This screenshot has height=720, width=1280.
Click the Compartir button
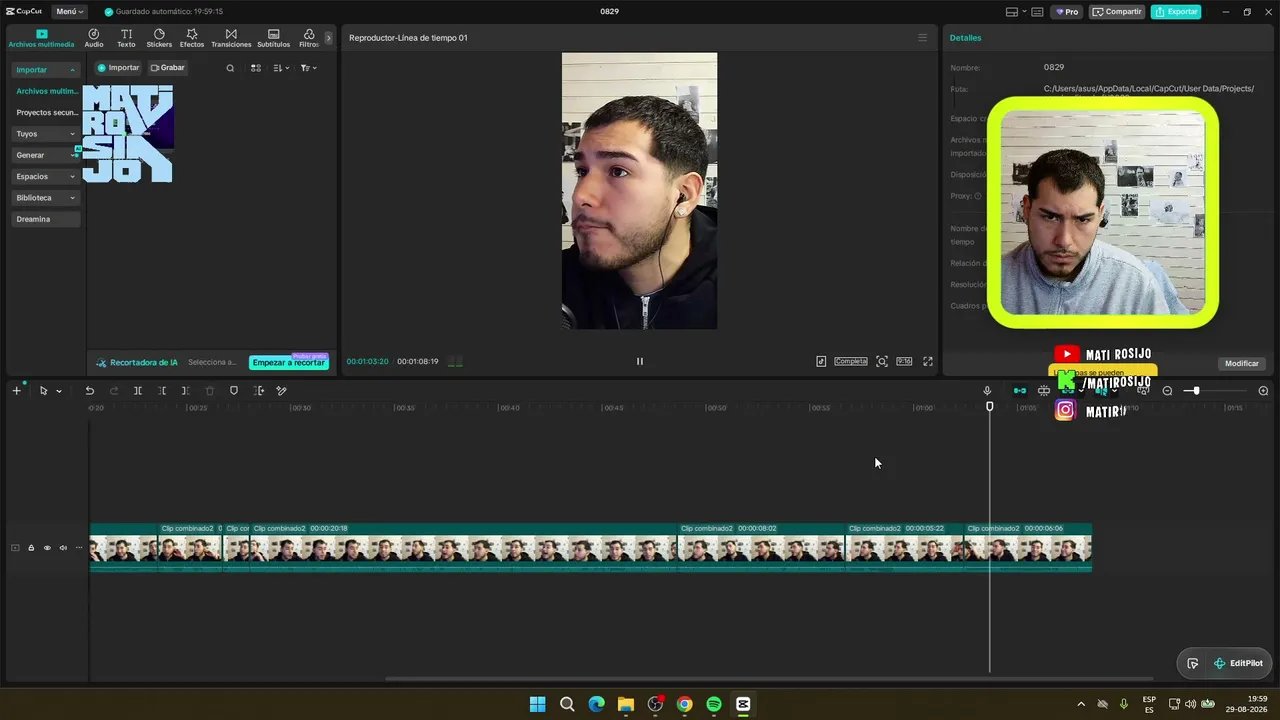1117,12
